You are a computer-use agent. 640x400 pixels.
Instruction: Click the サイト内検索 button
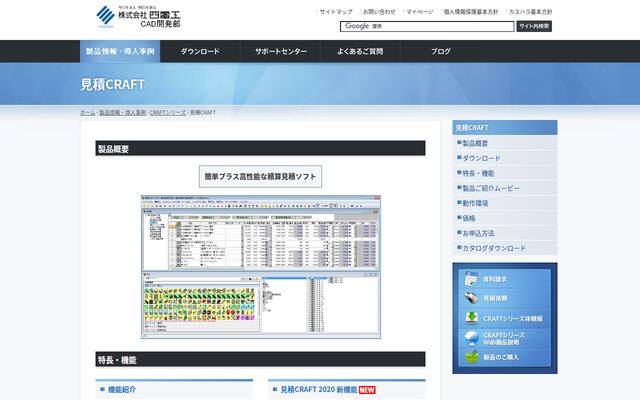[x=534, y=26]
